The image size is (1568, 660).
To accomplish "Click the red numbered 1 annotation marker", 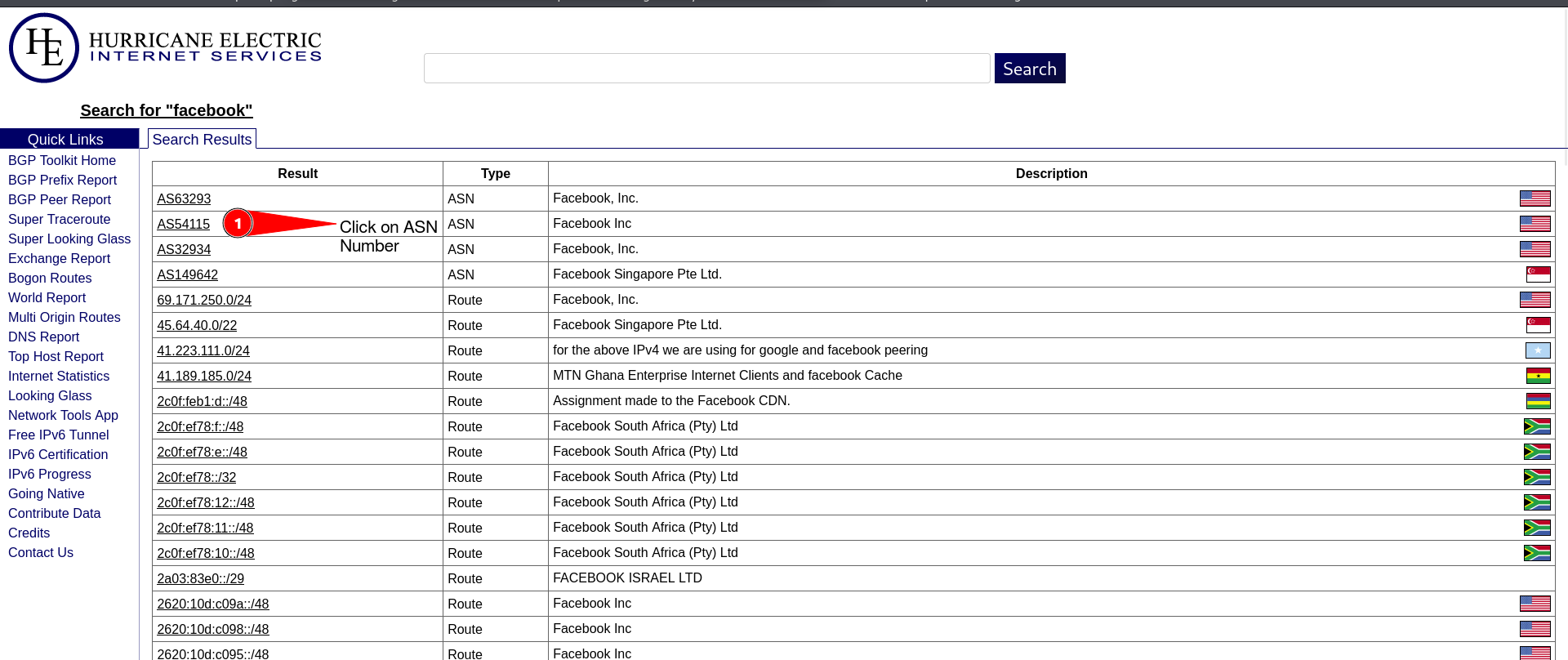I will click(x=238, y=223).
